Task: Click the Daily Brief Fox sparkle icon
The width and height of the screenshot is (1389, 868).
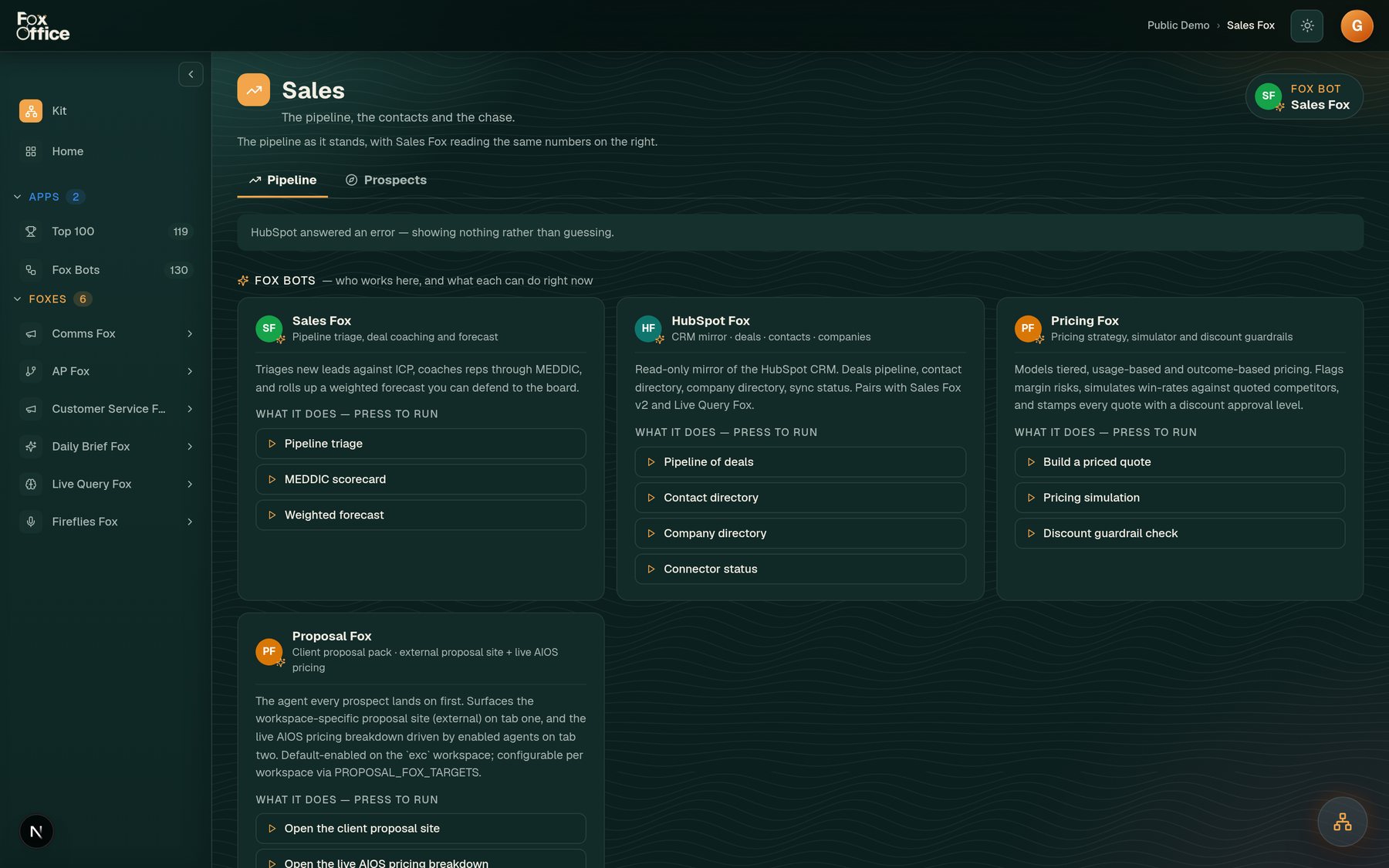Action: click(x=31, y=447)
